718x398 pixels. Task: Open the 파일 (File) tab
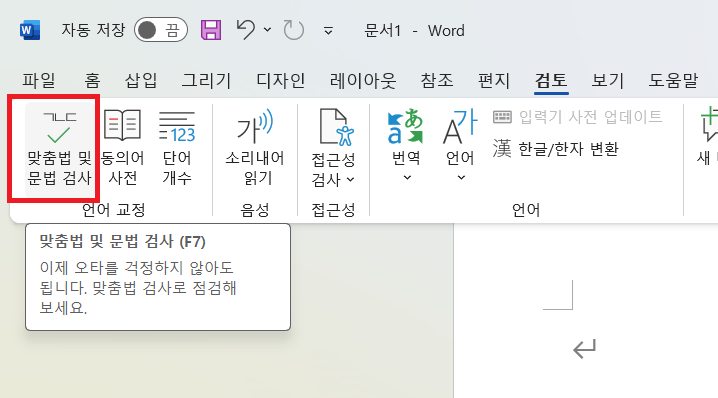(x=39, y=81)
